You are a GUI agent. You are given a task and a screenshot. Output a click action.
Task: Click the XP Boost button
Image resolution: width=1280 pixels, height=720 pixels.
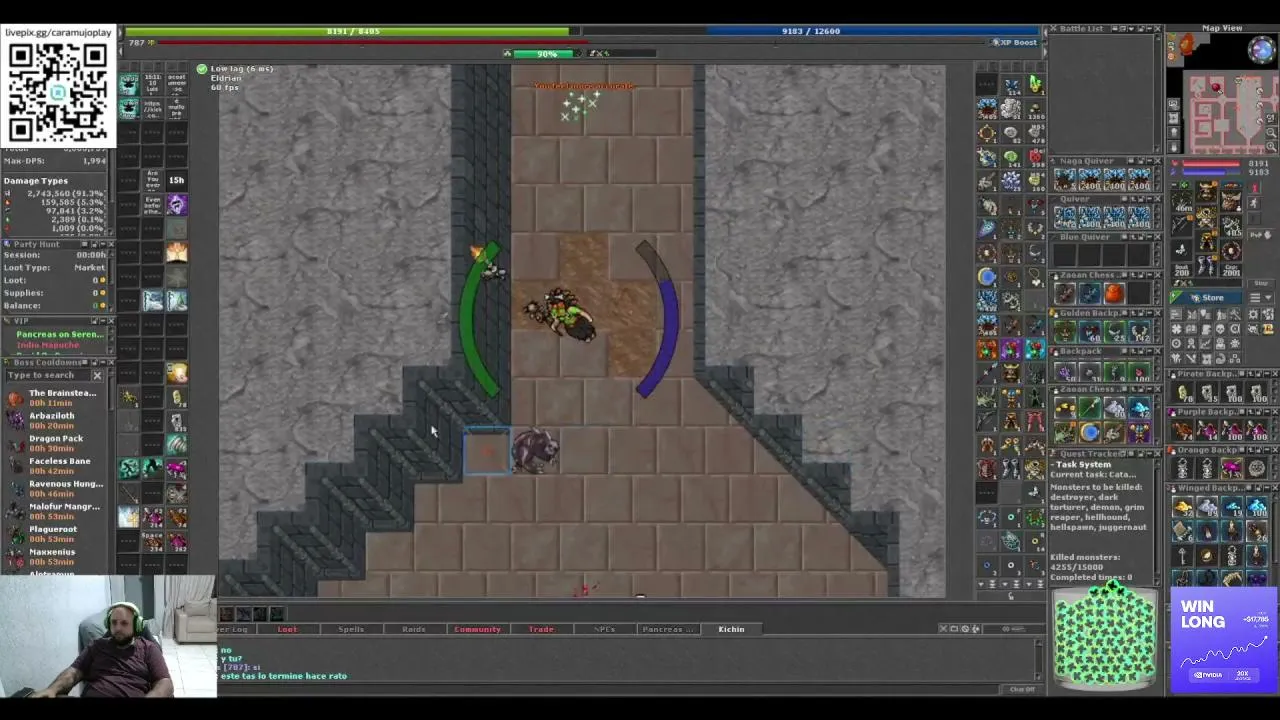pyautogui.click(x=1016, y=42)
